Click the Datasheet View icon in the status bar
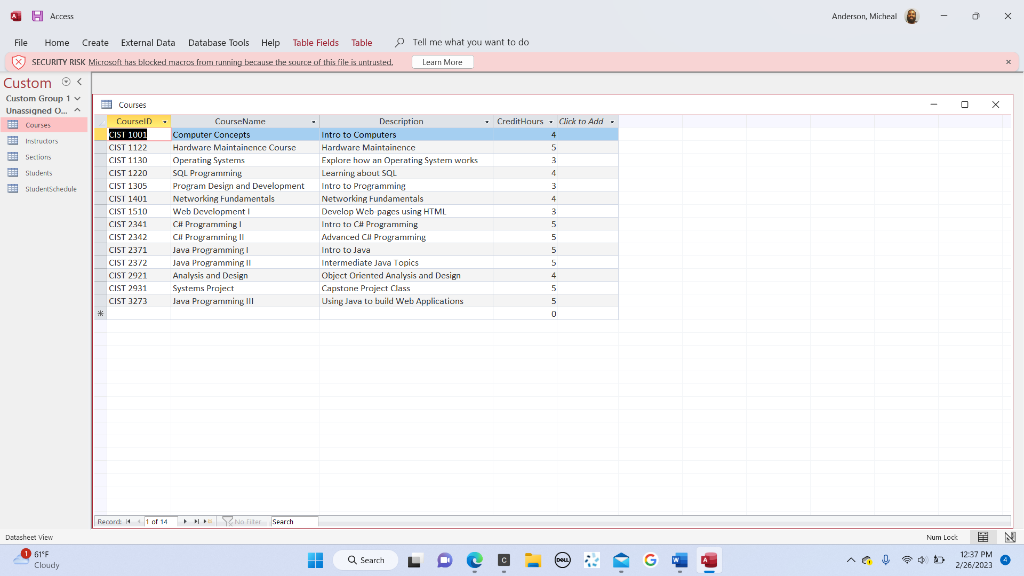Image resolution: width=1024 pixels, height=576 pixels. pyautogui.click(x=983, y=537)
